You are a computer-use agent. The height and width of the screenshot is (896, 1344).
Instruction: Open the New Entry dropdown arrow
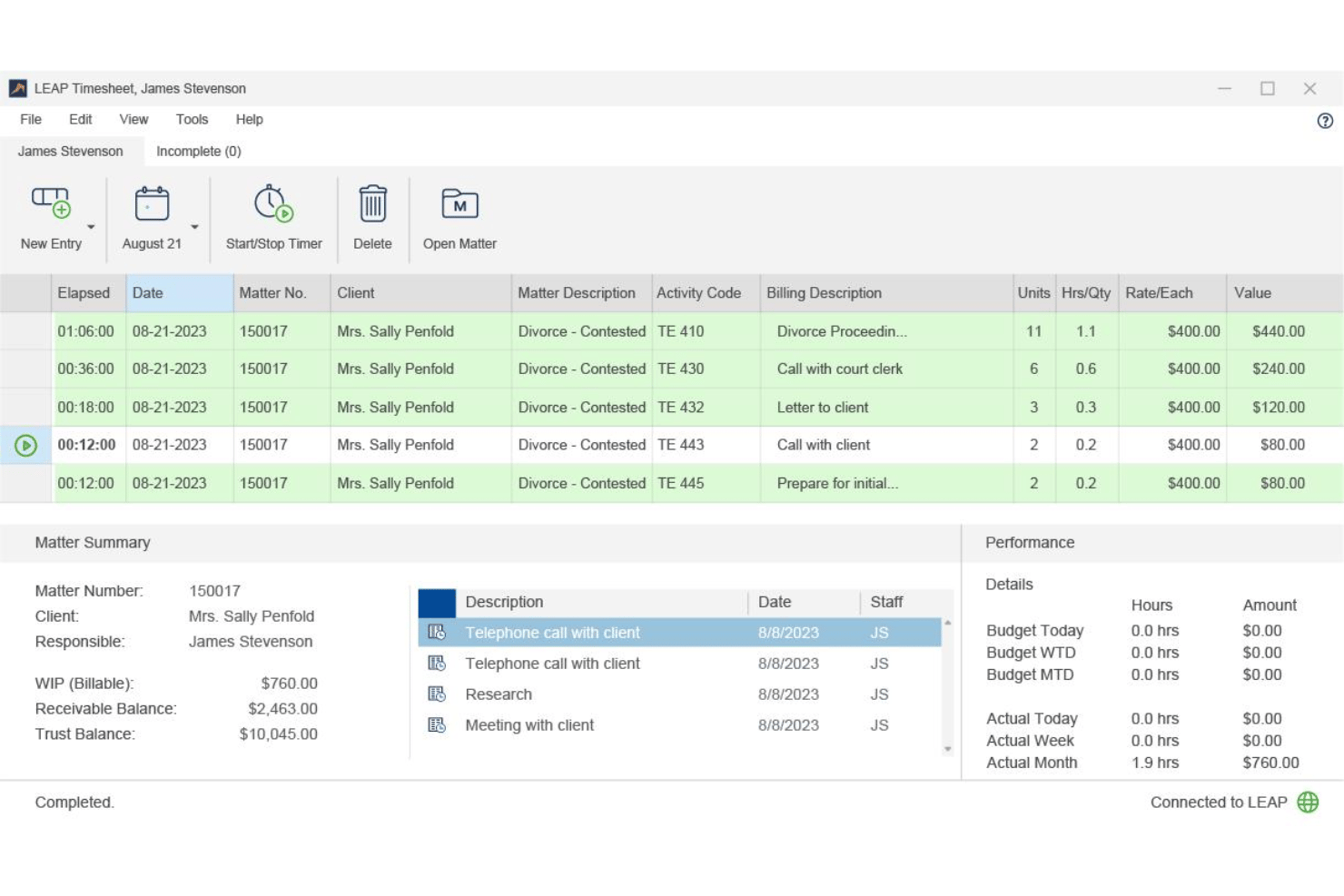click(x=91, y=227)
